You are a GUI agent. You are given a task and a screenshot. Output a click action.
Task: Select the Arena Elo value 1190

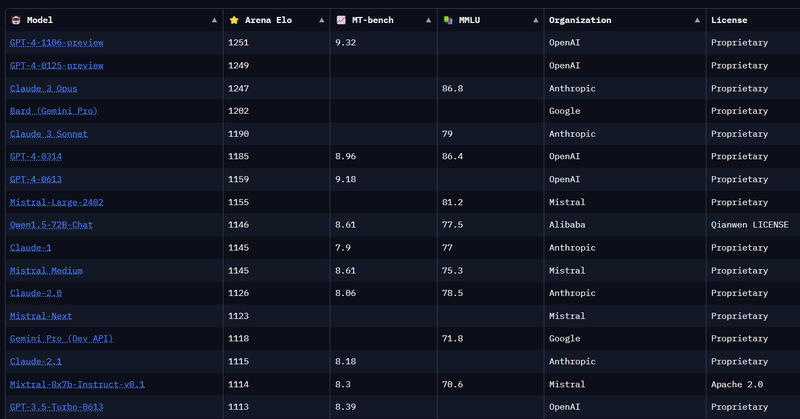pos(238,134)
